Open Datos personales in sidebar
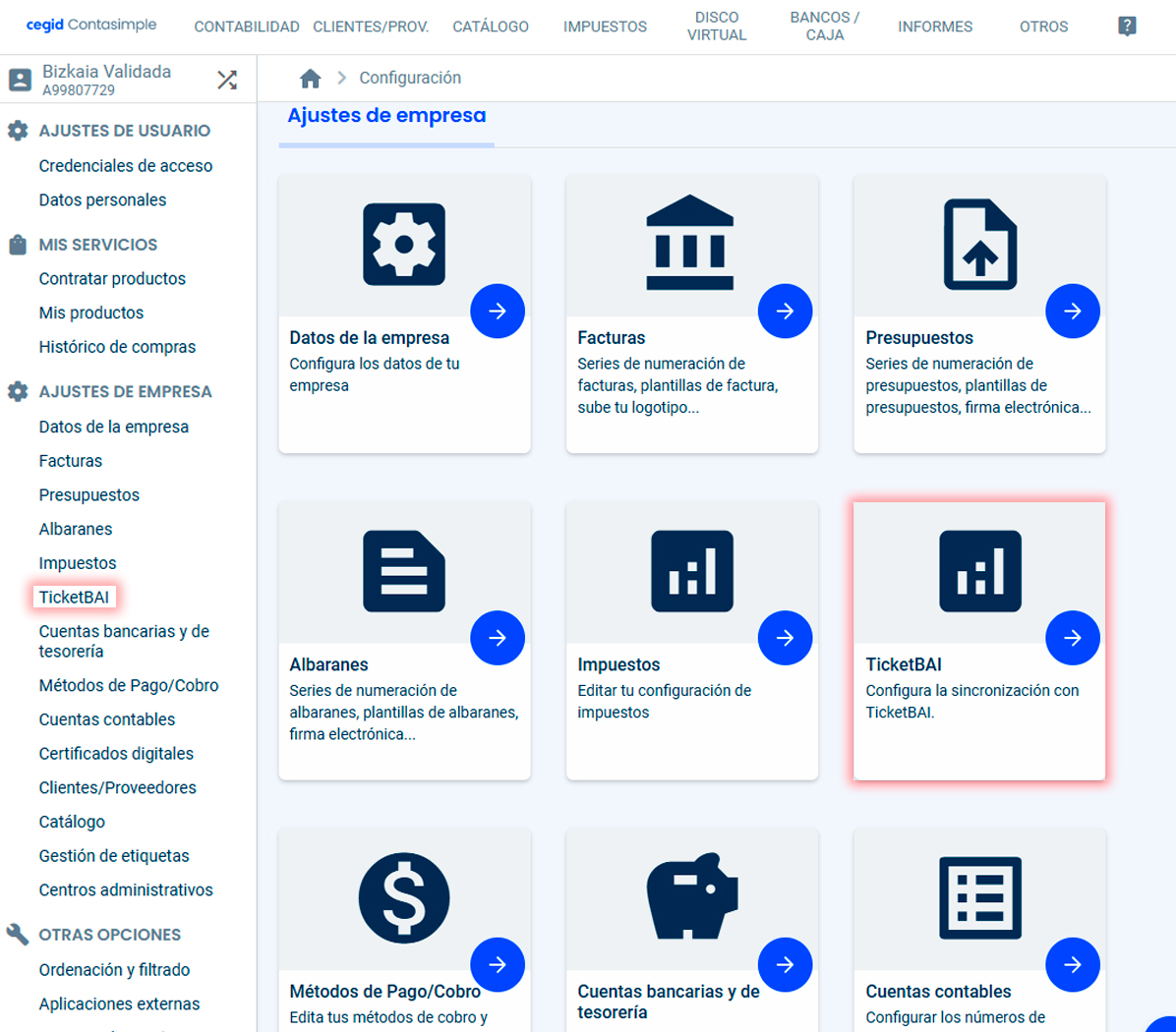 click(102, 201)
